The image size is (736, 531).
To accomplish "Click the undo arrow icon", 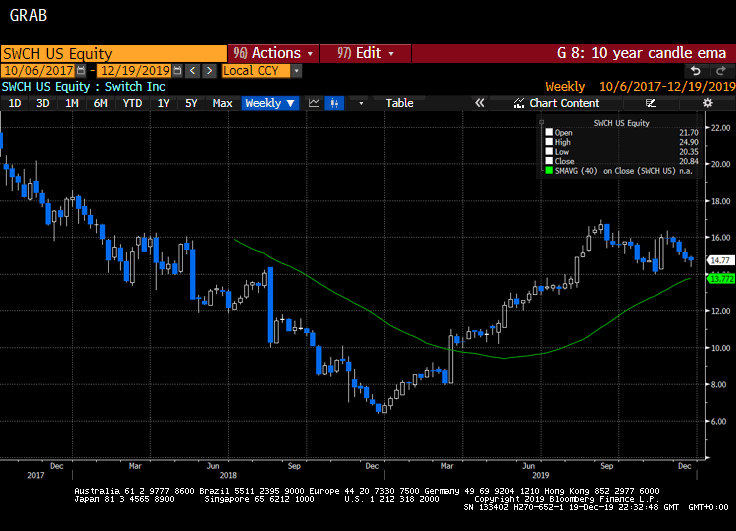I will click(x=696, y=71).
